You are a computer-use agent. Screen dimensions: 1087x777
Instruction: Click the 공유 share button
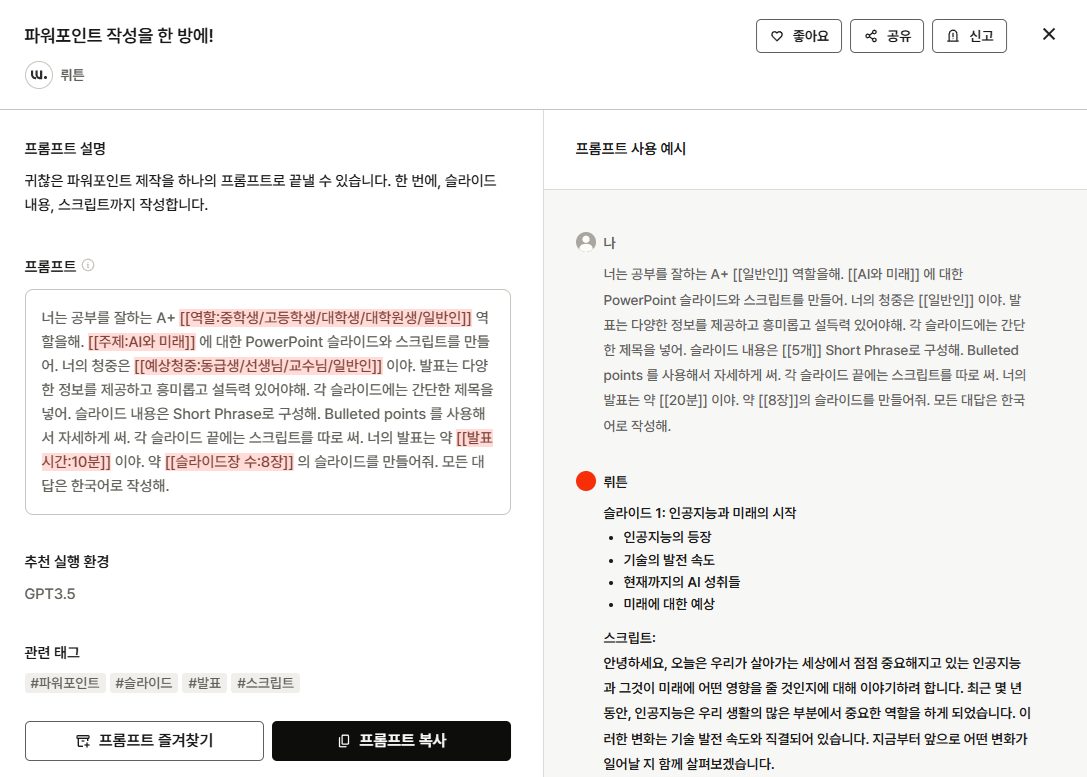pyautogui.click(x=886, y=36)
